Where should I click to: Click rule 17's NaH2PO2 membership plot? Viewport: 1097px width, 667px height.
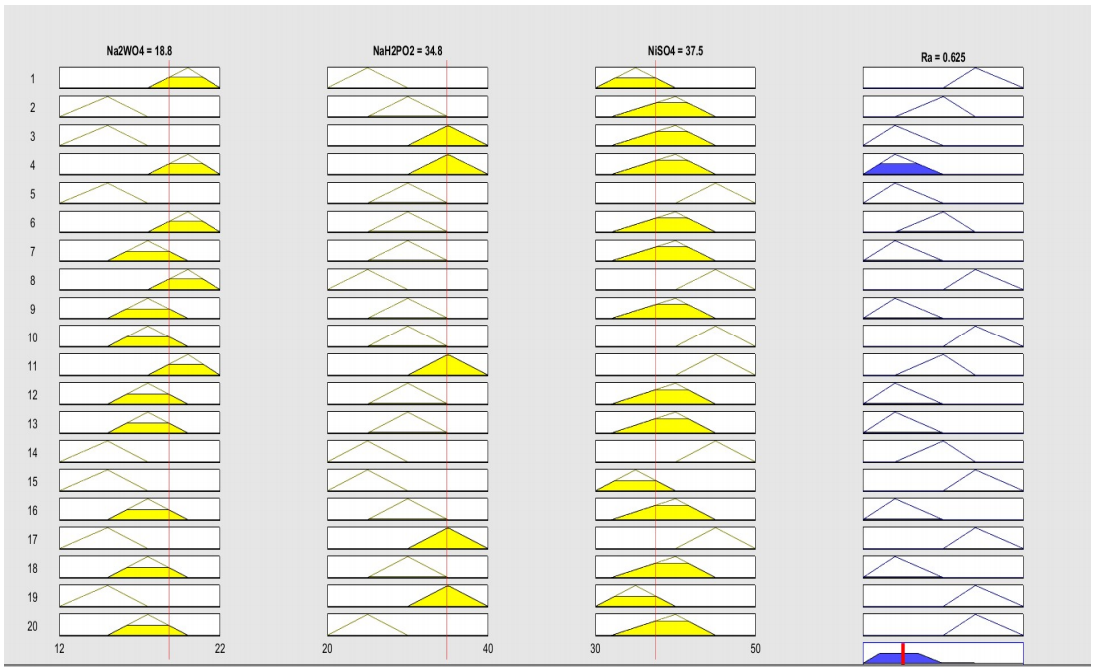tap(407, 538)
